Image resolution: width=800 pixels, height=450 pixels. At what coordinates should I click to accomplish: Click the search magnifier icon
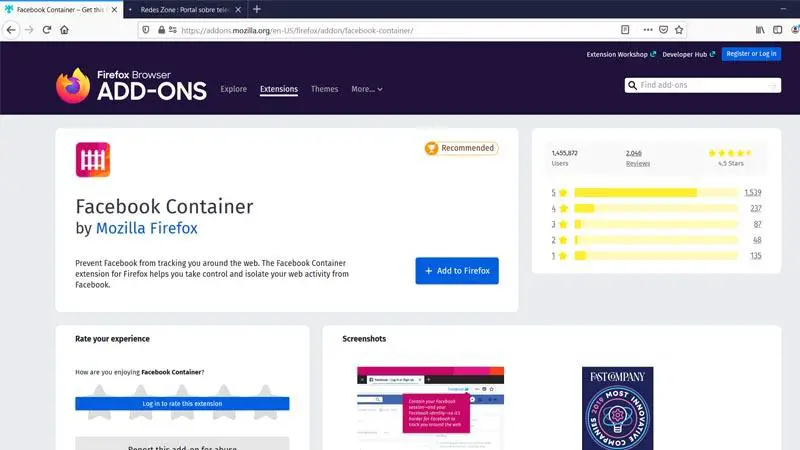633,85
